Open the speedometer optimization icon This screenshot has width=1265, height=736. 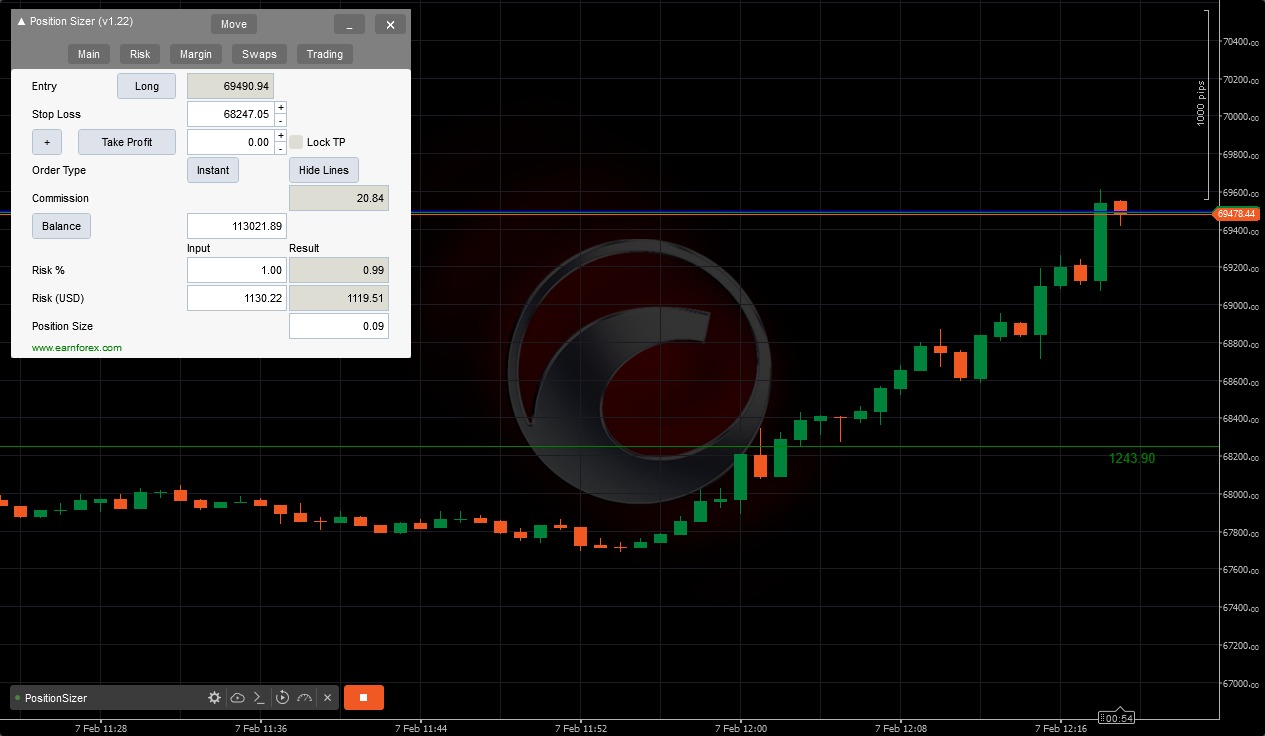tap(305, 698)
